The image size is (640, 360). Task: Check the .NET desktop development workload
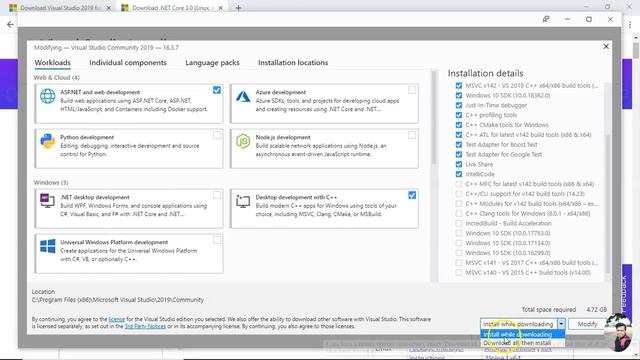tap(217, 195)
